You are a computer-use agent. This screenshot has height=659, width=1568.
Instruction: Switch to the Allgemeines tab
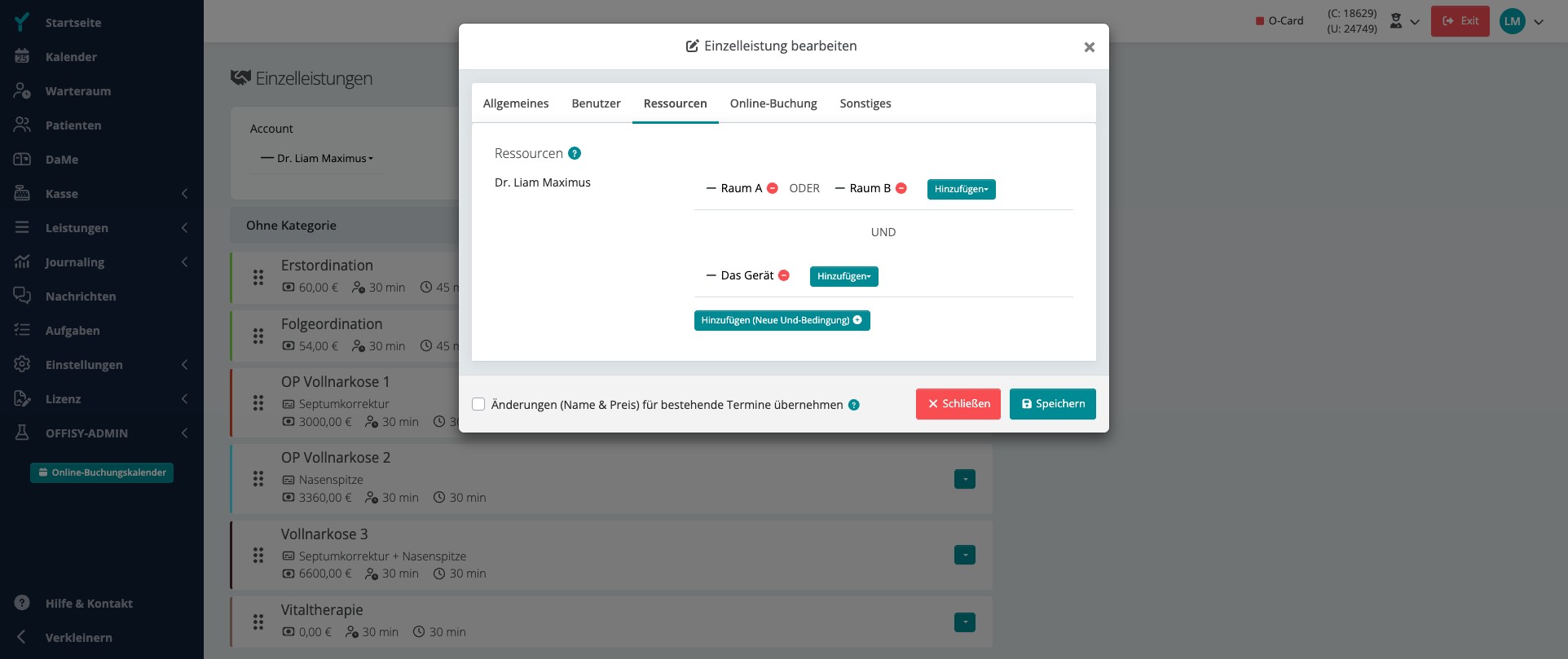pos(516,103)
